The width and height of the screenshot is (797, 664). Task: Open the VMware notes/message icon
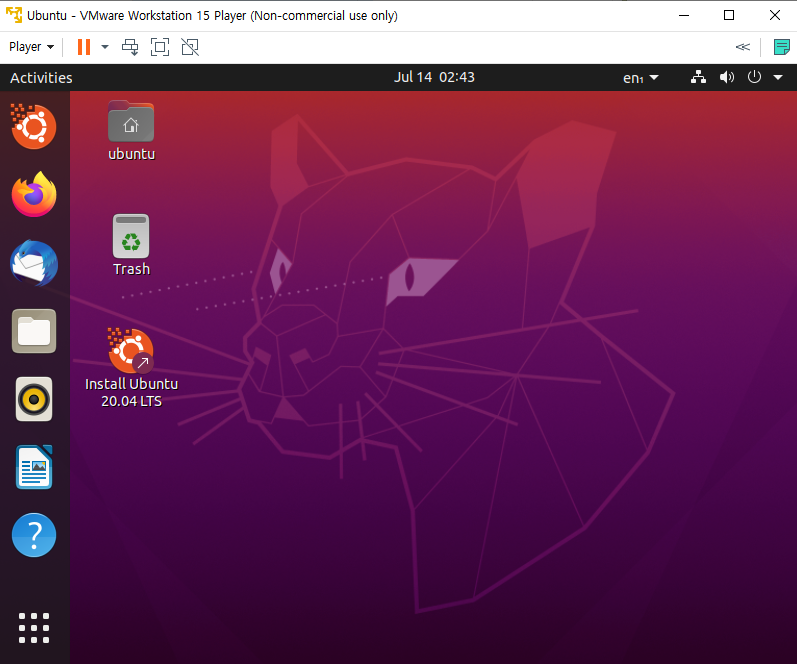point(781,47)
